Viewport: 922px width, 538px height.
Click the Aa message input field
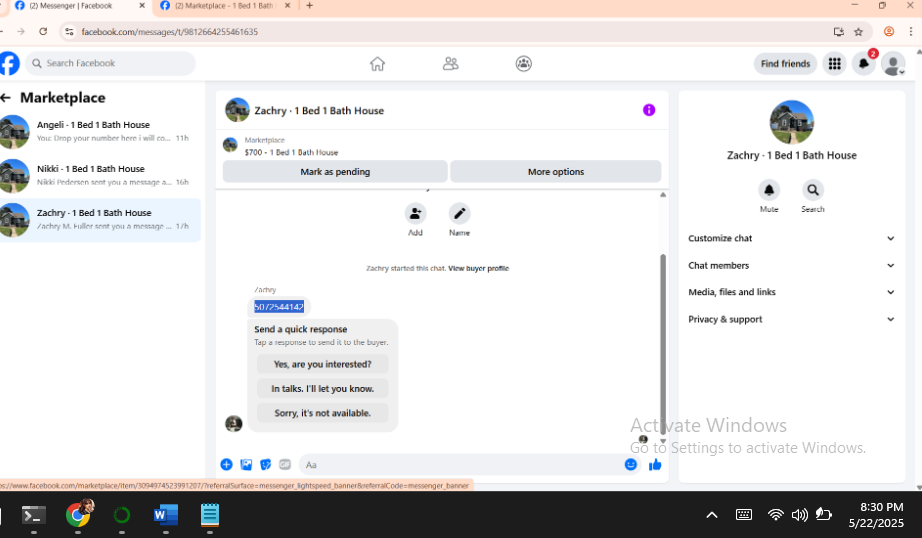462,465
